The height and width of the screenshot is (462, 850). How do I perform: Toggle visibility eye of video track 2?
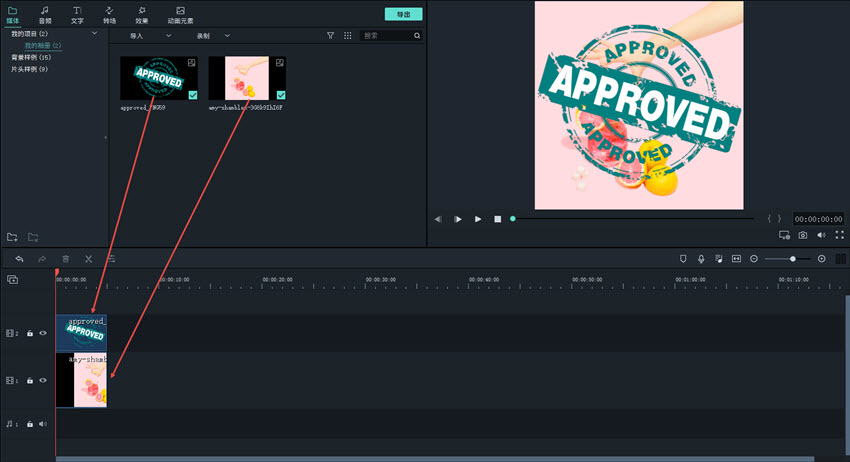43,333
